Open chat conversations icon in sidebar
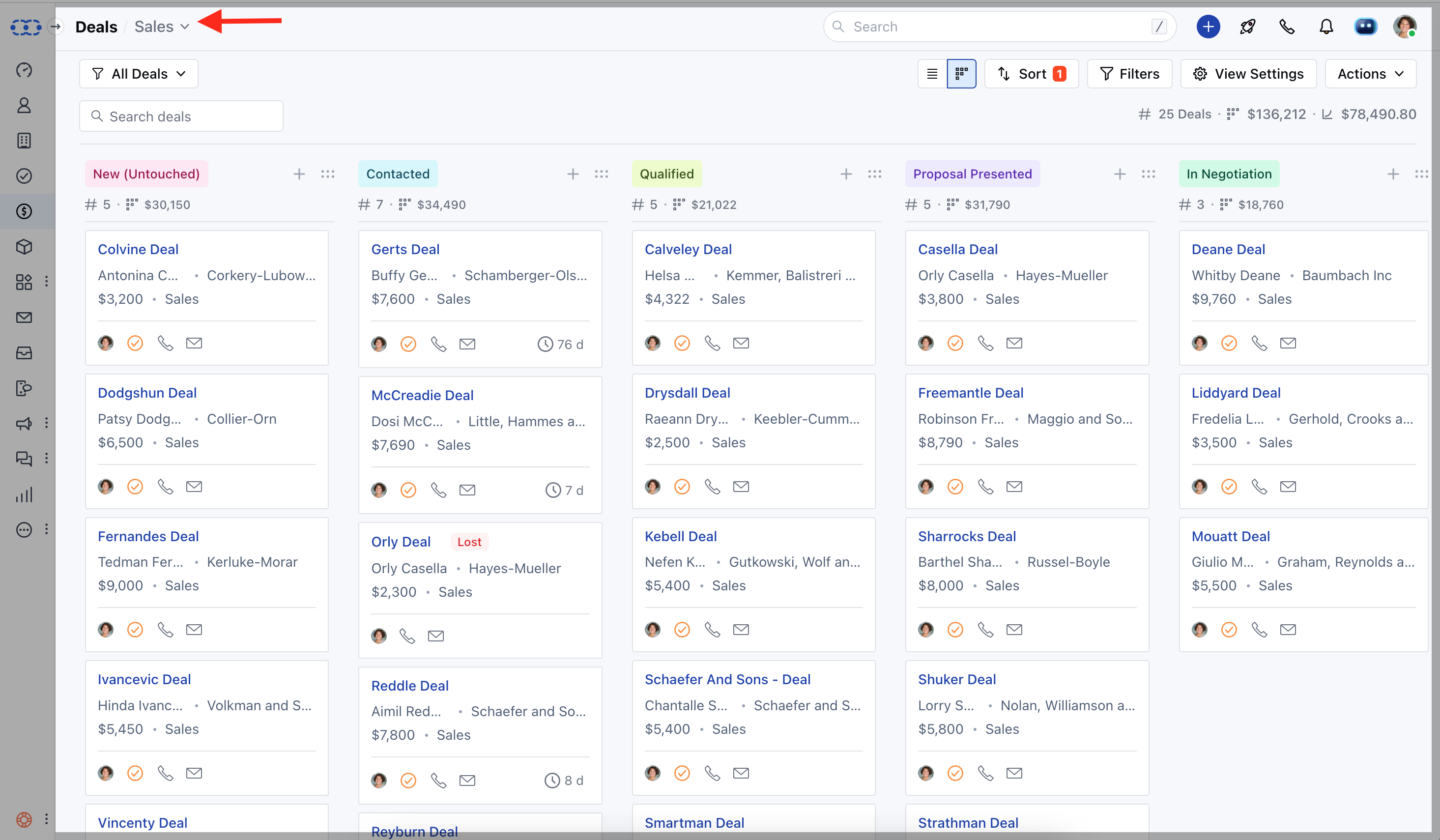Image resolution: width=1440 pixels, height=840 pixels. pyautogui.click(x=24, y=459)
